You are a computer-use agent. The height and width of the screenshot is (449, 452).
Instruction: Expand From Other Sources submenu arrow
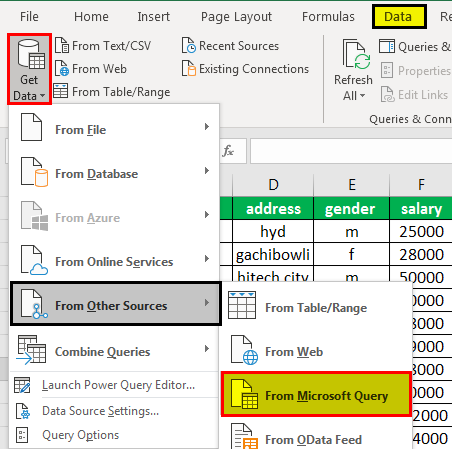pyautogui.click(x=207, y=303)
